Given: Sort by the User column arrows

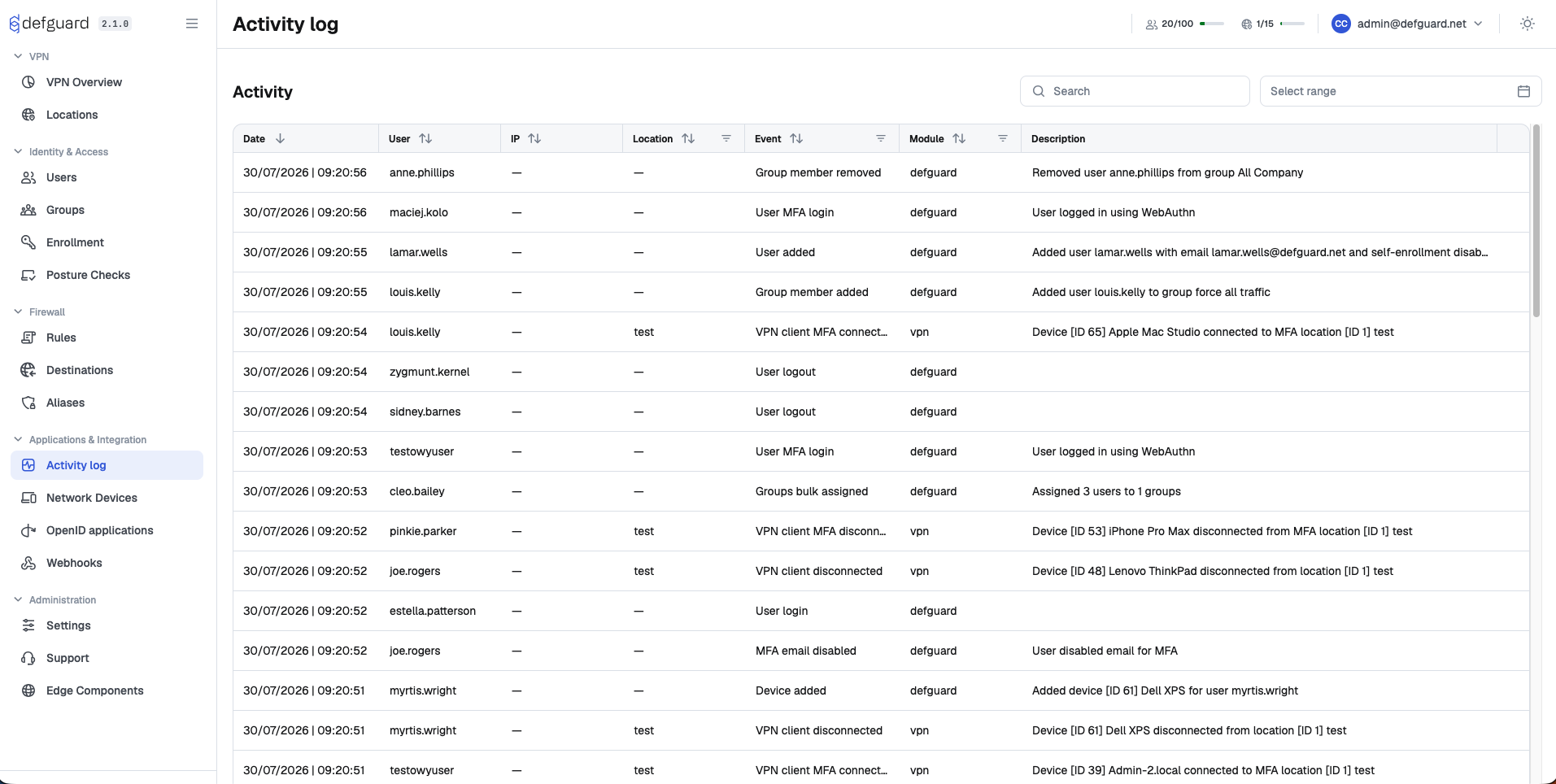Looking at the screenshot, I should (x=425, y=138).
